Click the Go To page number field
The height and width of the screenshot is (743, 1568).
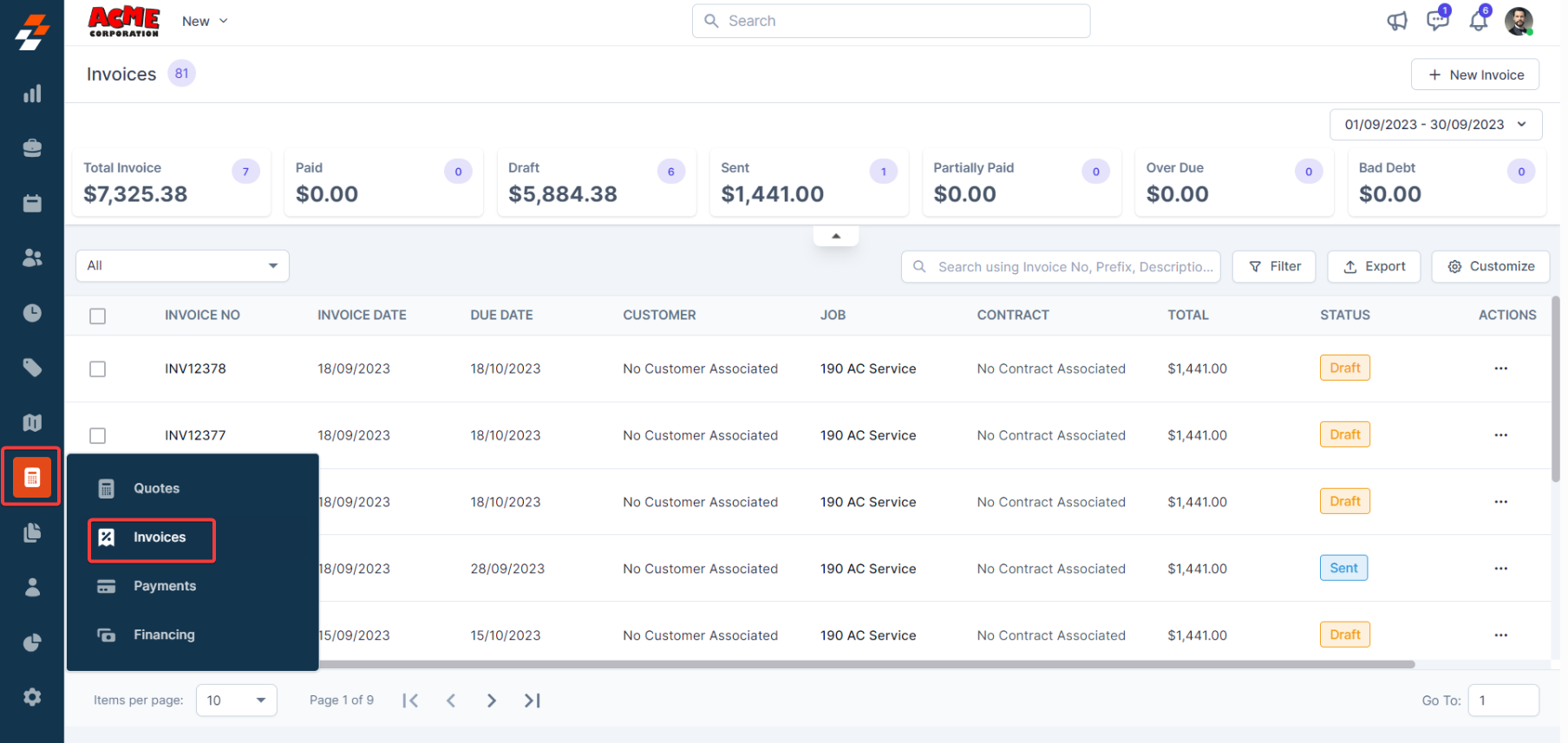[x=1502, y=701]
